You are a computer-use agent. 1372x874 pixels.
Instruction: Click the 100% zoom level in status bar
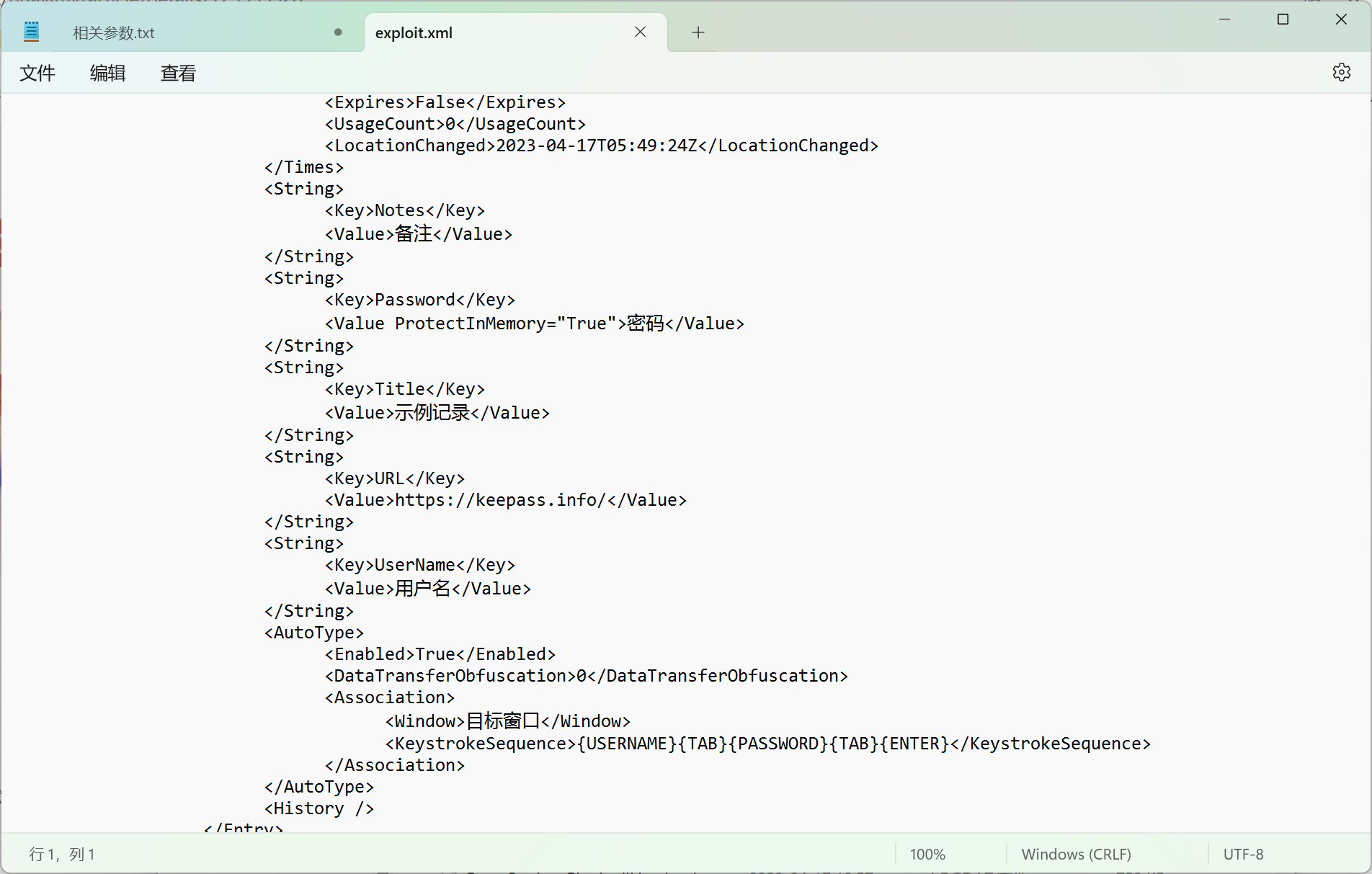[927, 855]
